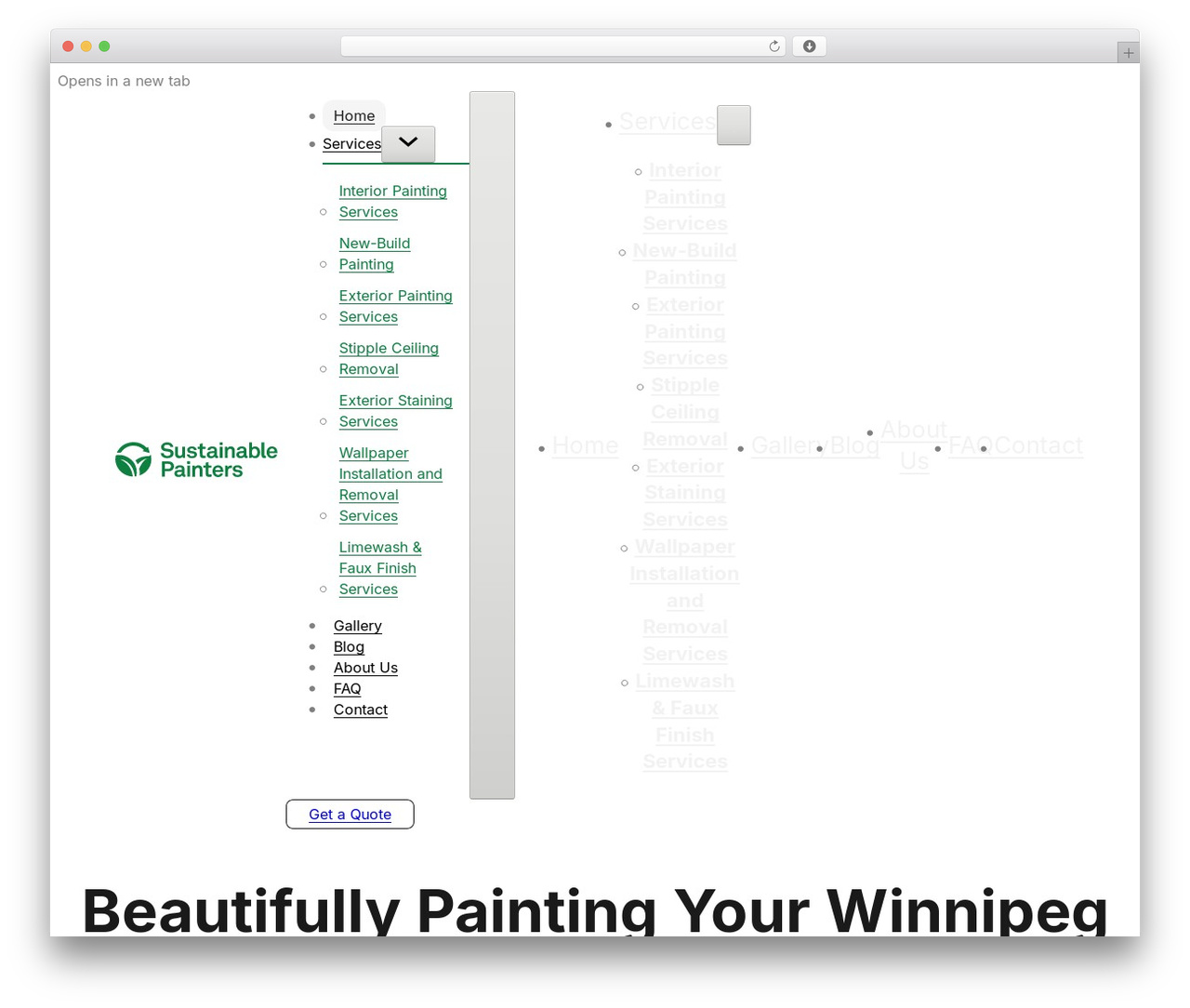Image resolution: width=1190 pixels, height=1008 pixels.
Task: Open dark FAQ link
Action: pos(347,689)
